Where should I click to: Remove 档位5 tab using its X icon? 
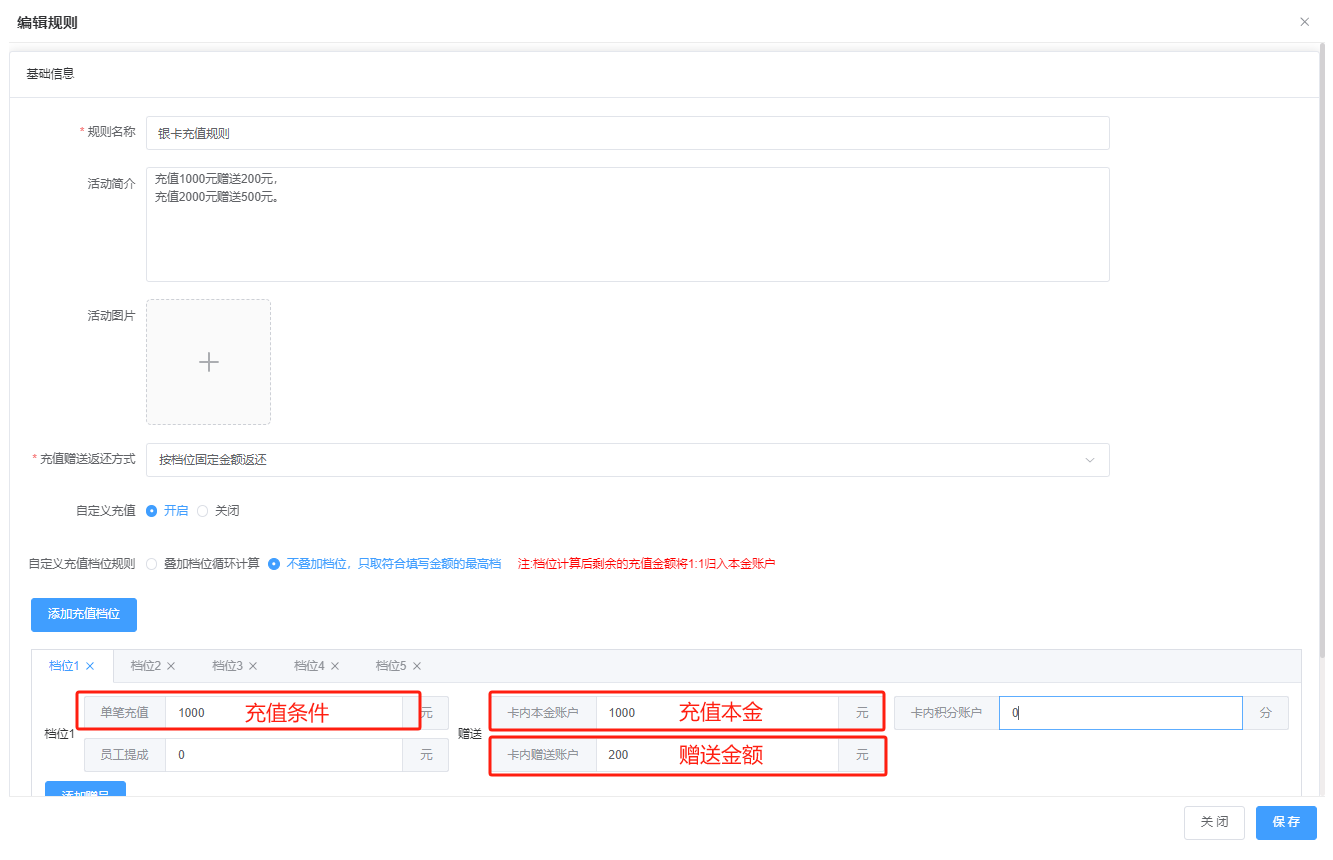(x=417, y=666)
